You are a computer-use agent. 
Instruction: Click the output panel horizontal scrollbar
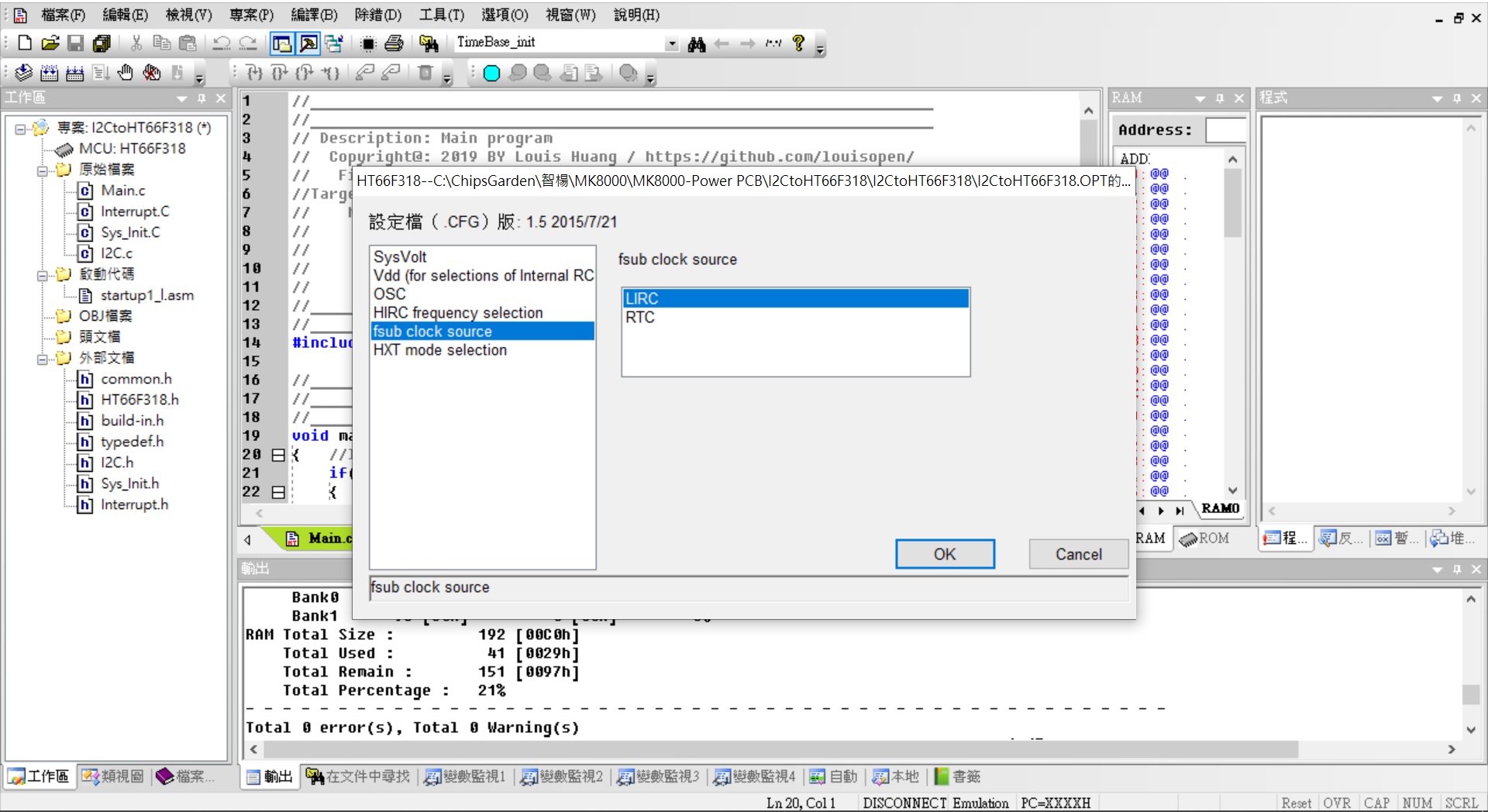780,749
